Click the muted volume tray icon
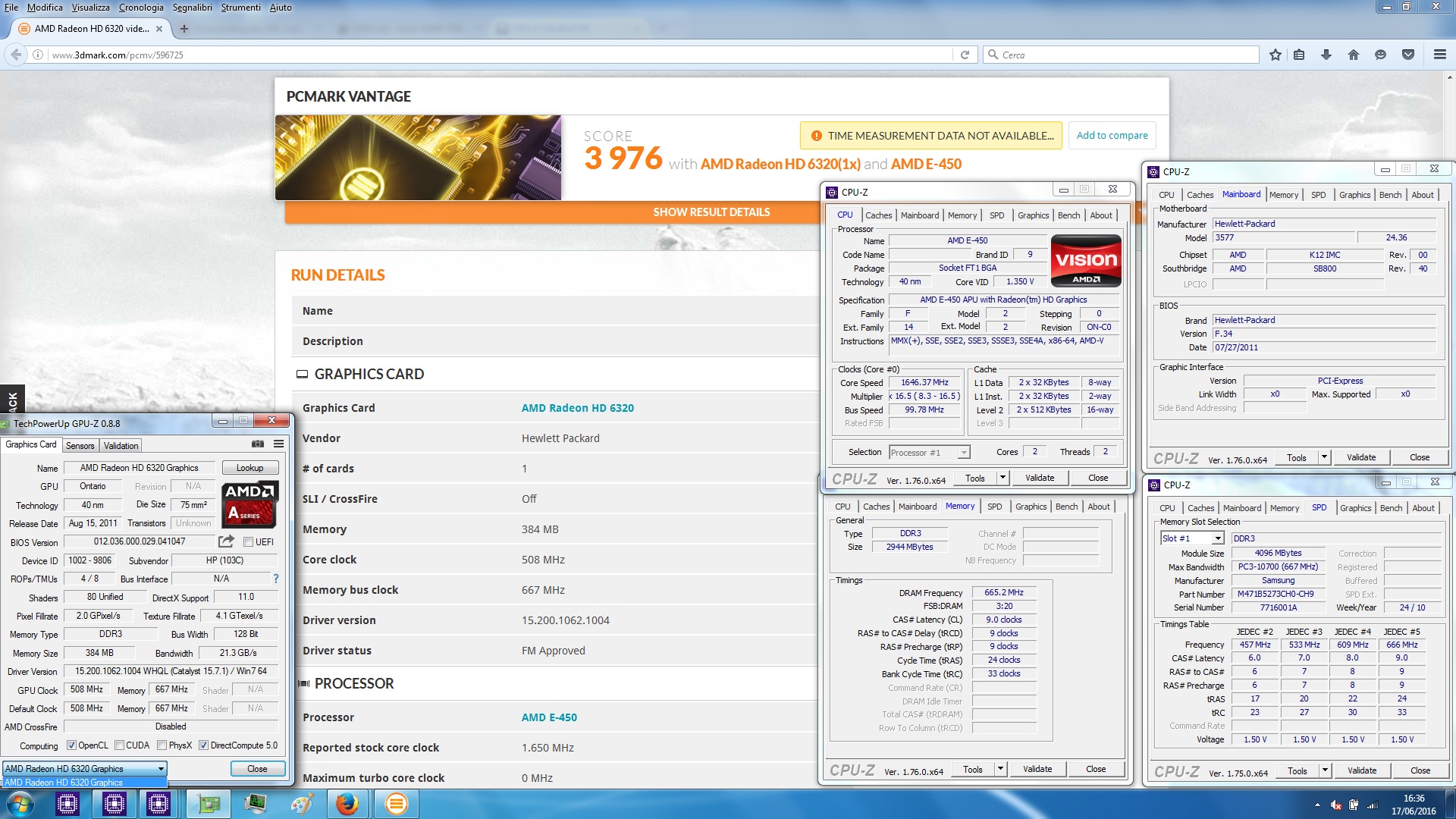Image resolution: width=1456 pixels, height=819 pixels. [x=1336, y=805]
